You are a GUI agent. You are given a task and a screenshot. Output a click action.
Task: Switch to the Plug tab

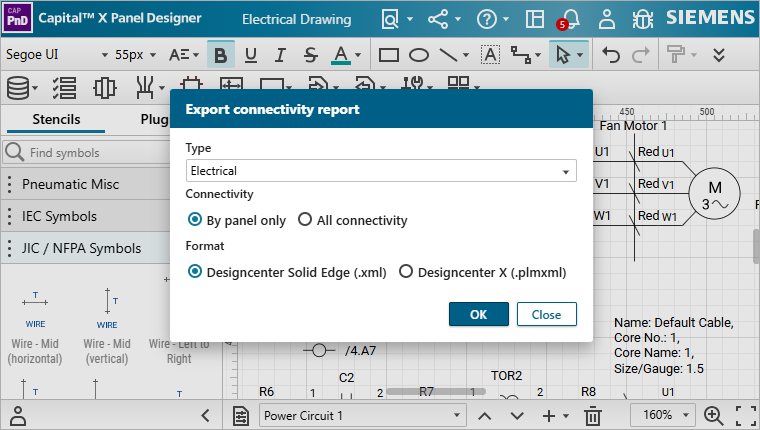coord(155,119)
